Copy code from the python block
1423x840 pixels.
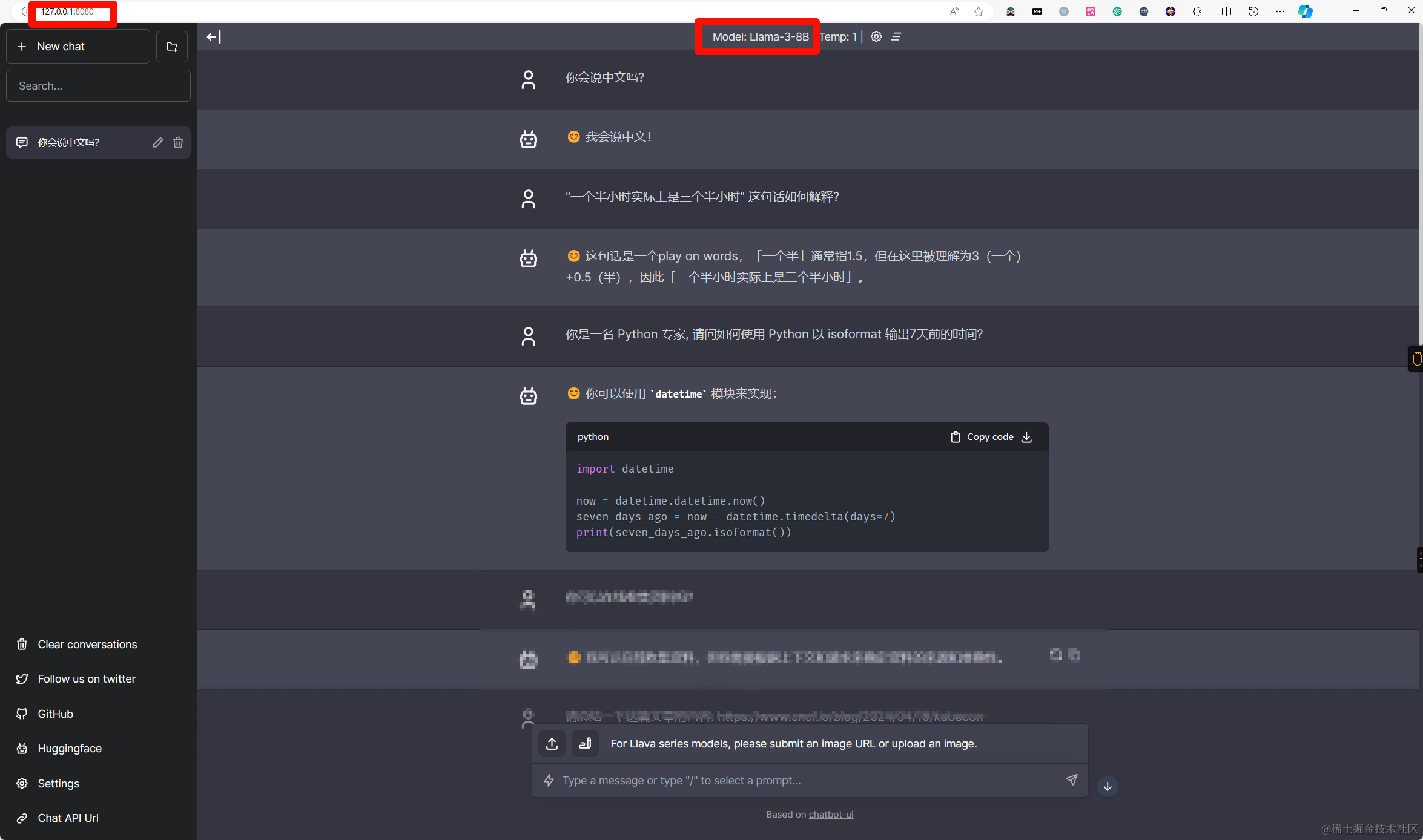[x=982, y=437]
